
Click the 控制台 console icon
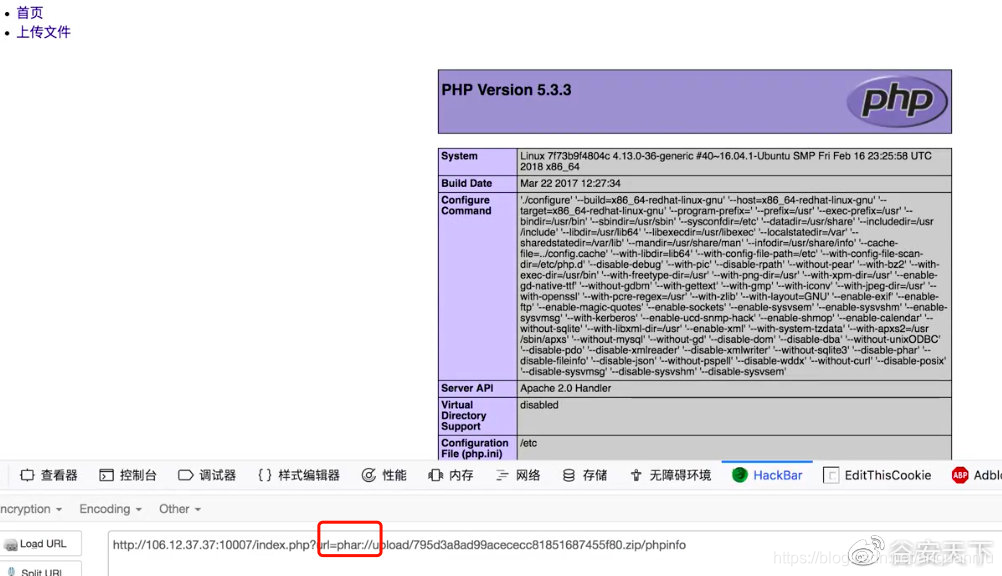[x=106, y=475]
